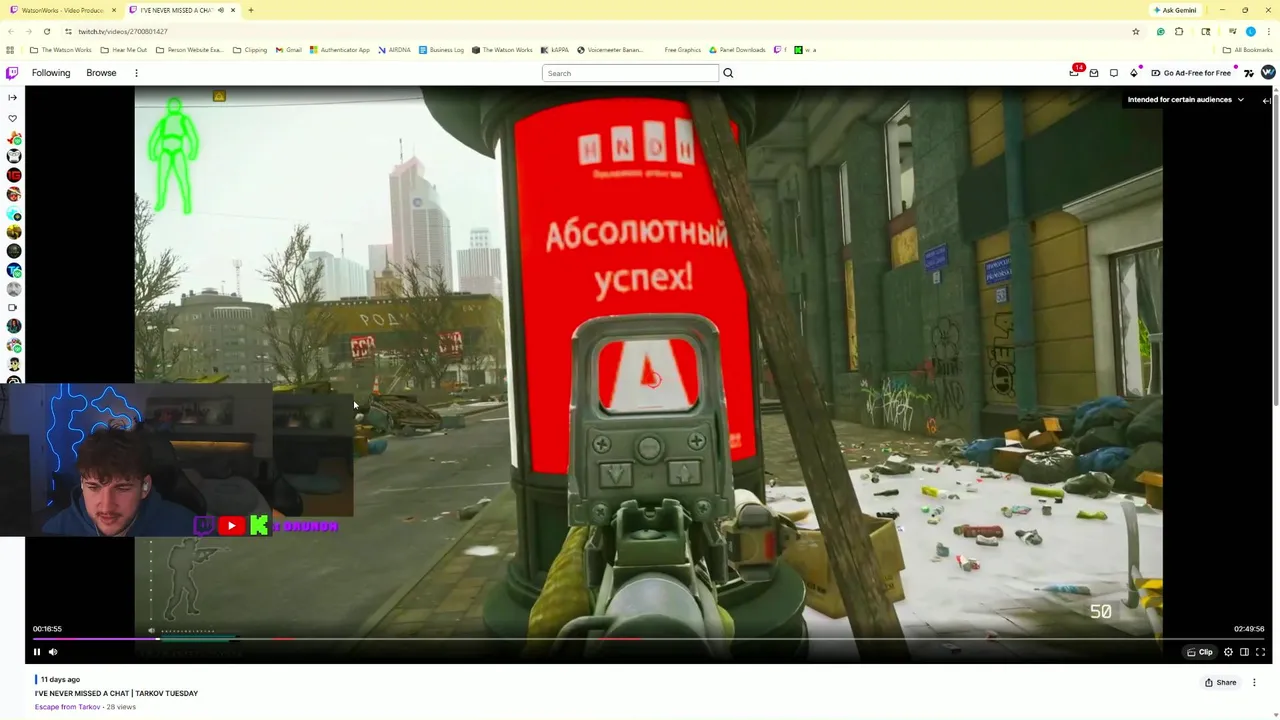Open Voicemeeter Banana bookmark

click(x=610, y=50)
